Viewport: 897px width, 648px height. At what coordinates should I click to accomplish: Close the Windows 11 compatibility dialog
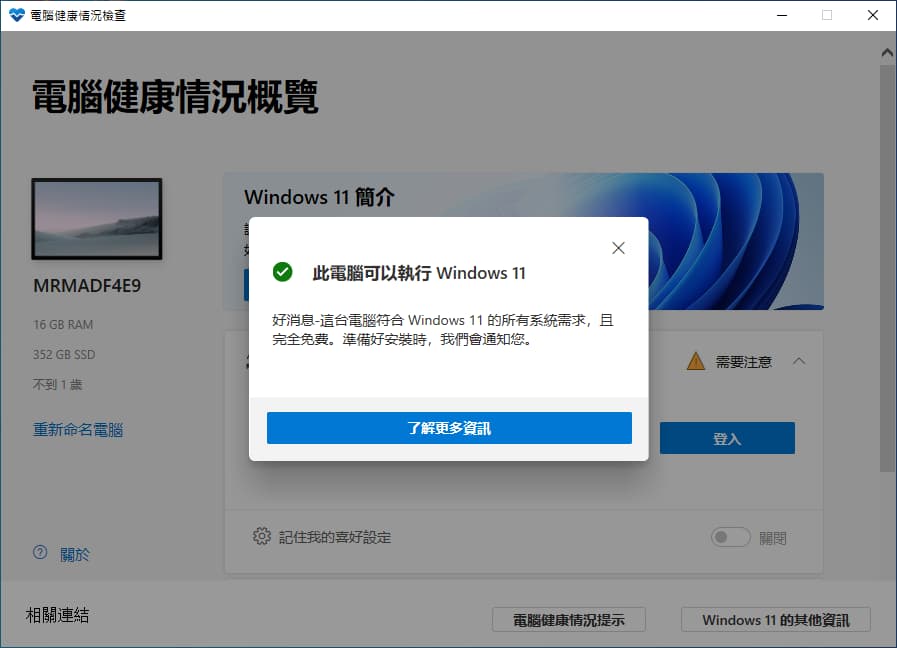618,248
